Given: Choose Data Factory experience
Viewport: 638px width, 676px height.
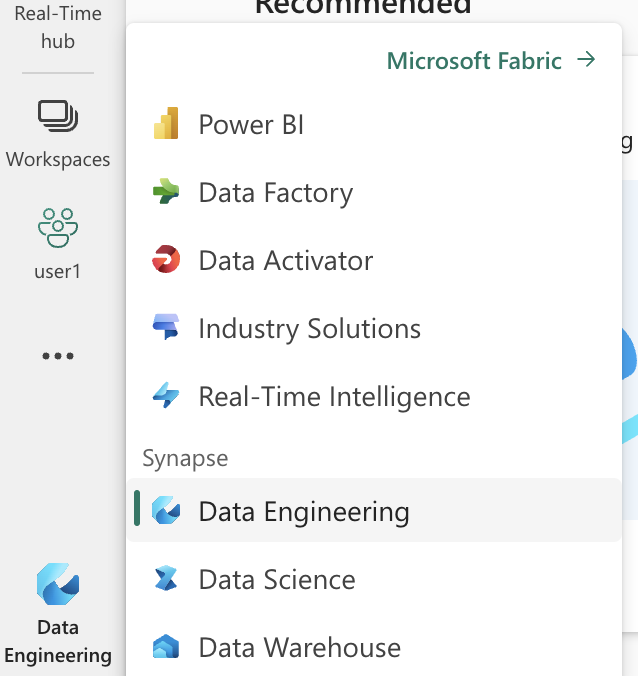Looking at the screenshot, I should point(374,192).
